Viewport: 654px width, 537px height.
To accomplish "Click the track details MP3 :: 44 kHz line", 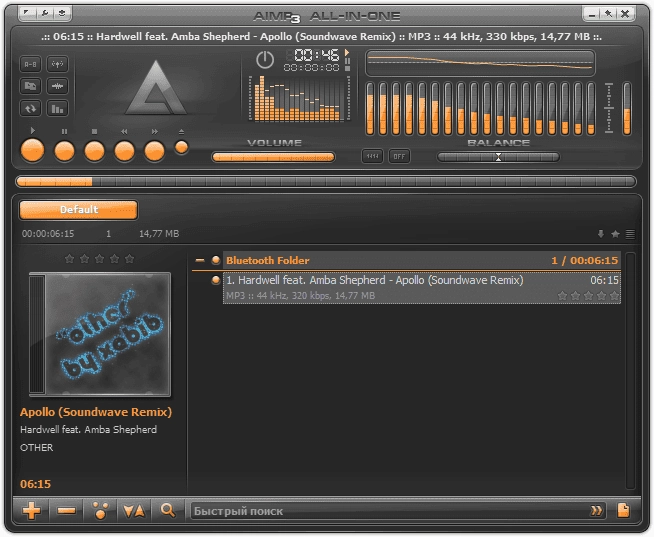I will point(300,296).
